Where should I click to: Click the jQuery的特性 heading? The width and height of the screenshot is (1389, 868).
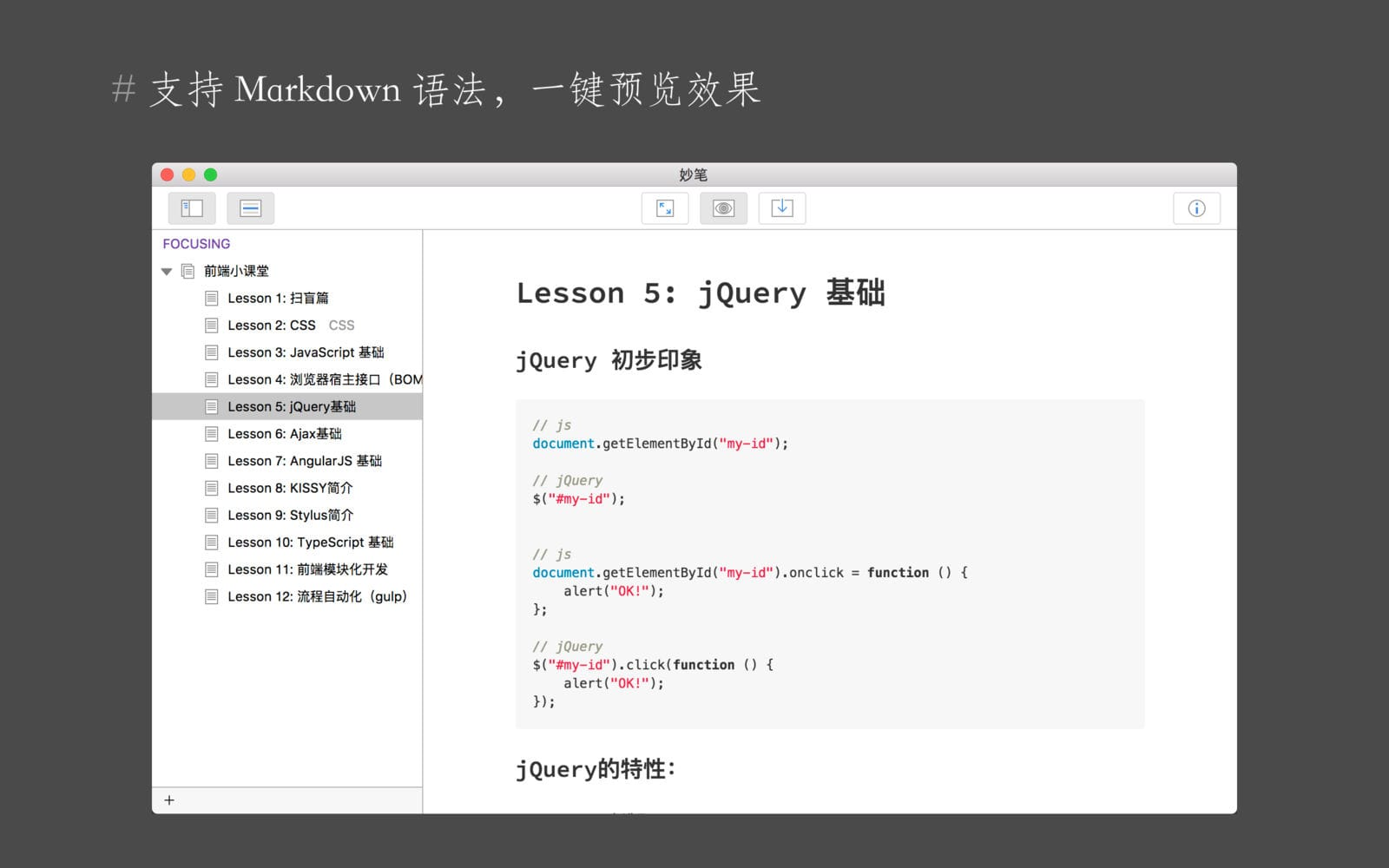coord(596,769)
